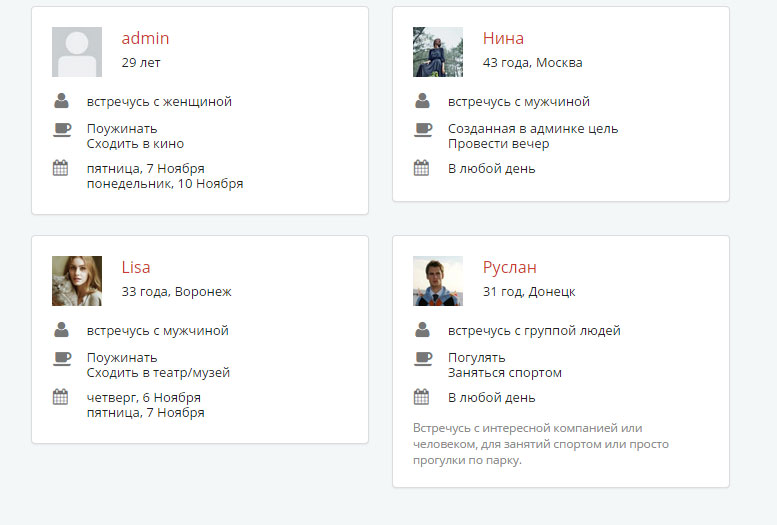The image size is (777, 525).
Task: Click person icon in Руслан card
Action: 422,330
